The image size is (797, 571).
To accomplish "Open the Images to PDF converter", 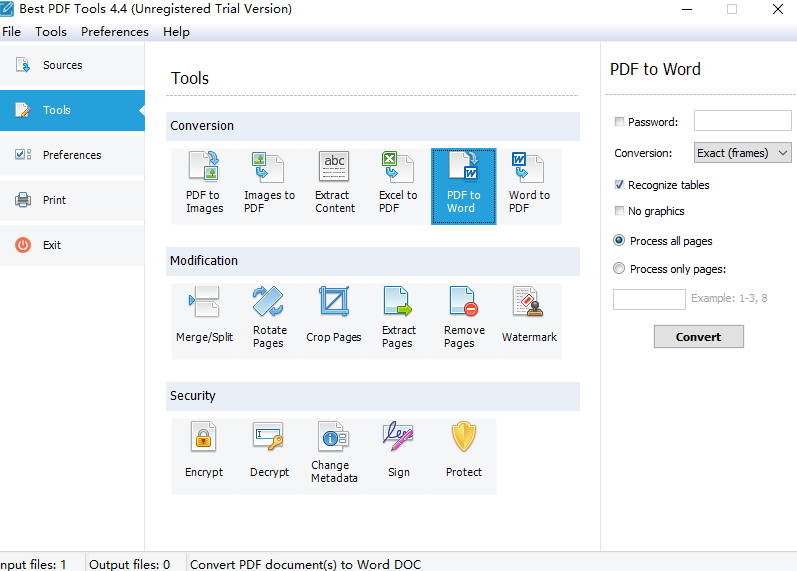I will point(269,186).
